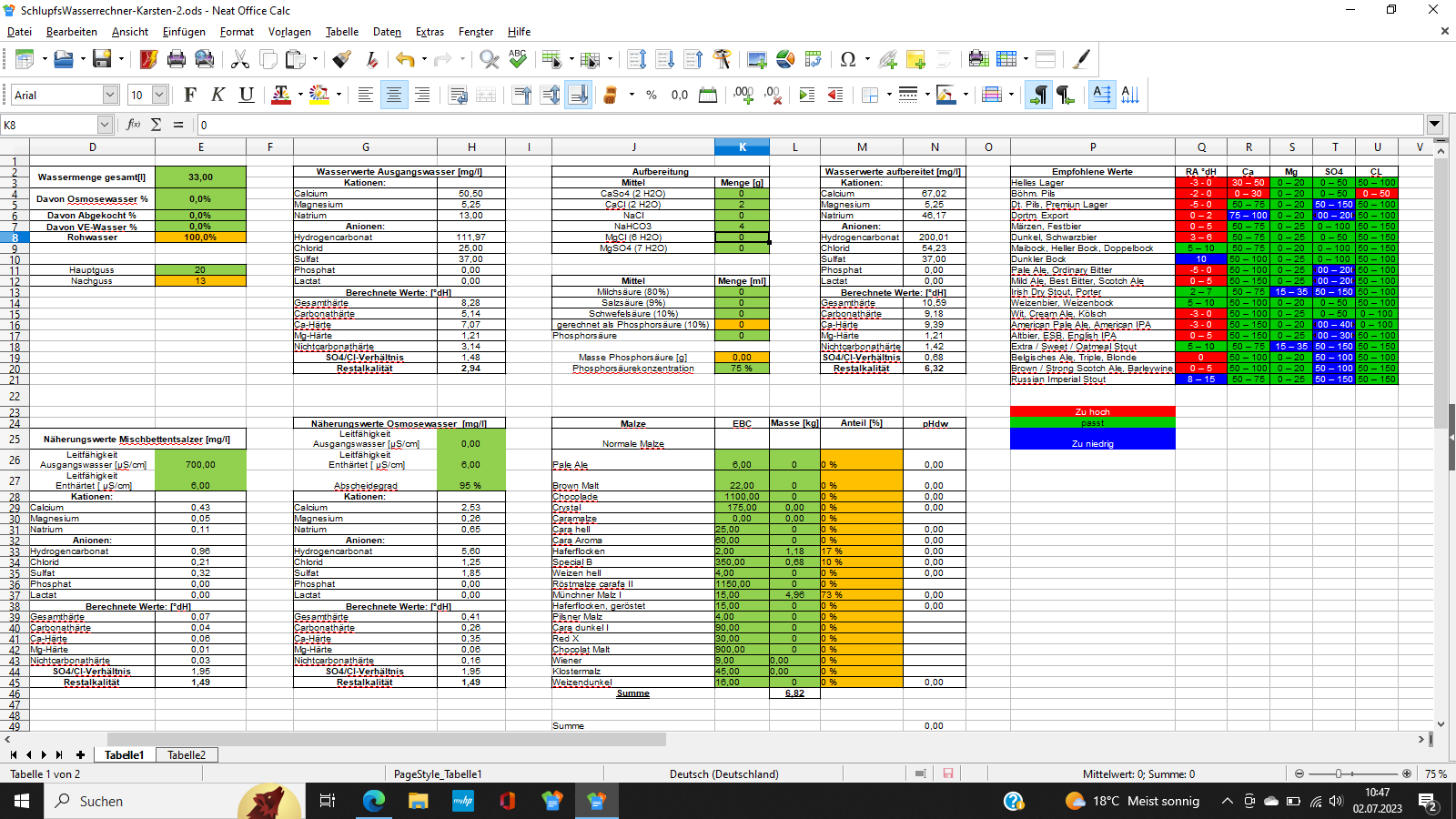Expand the Arial font name dropdown
1456x819 pixels.
click(110, 95)
